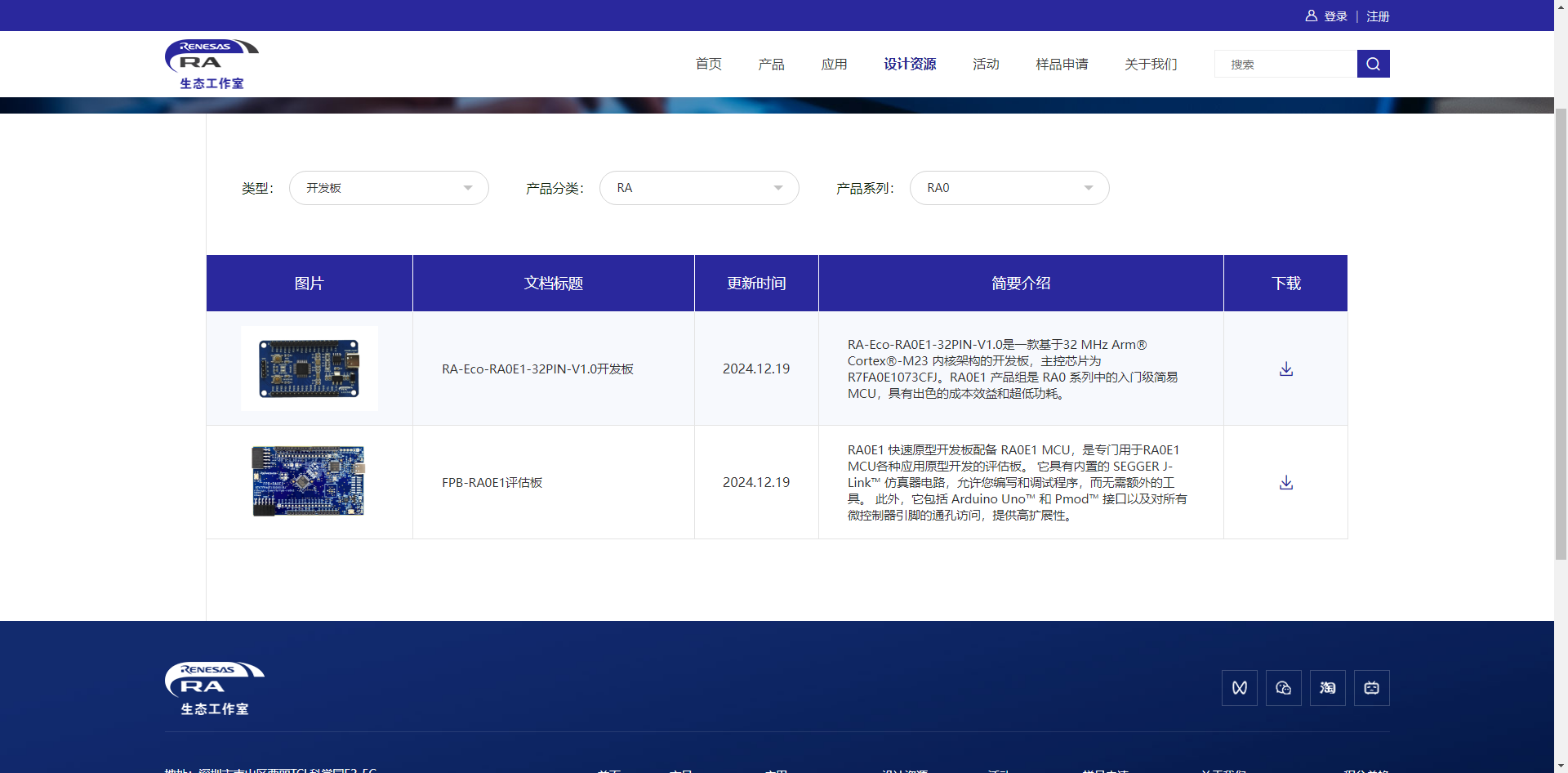Open the Bilibili channel icon
This screenshot has width=1568, height=773.
click(x=1371, y=688)
